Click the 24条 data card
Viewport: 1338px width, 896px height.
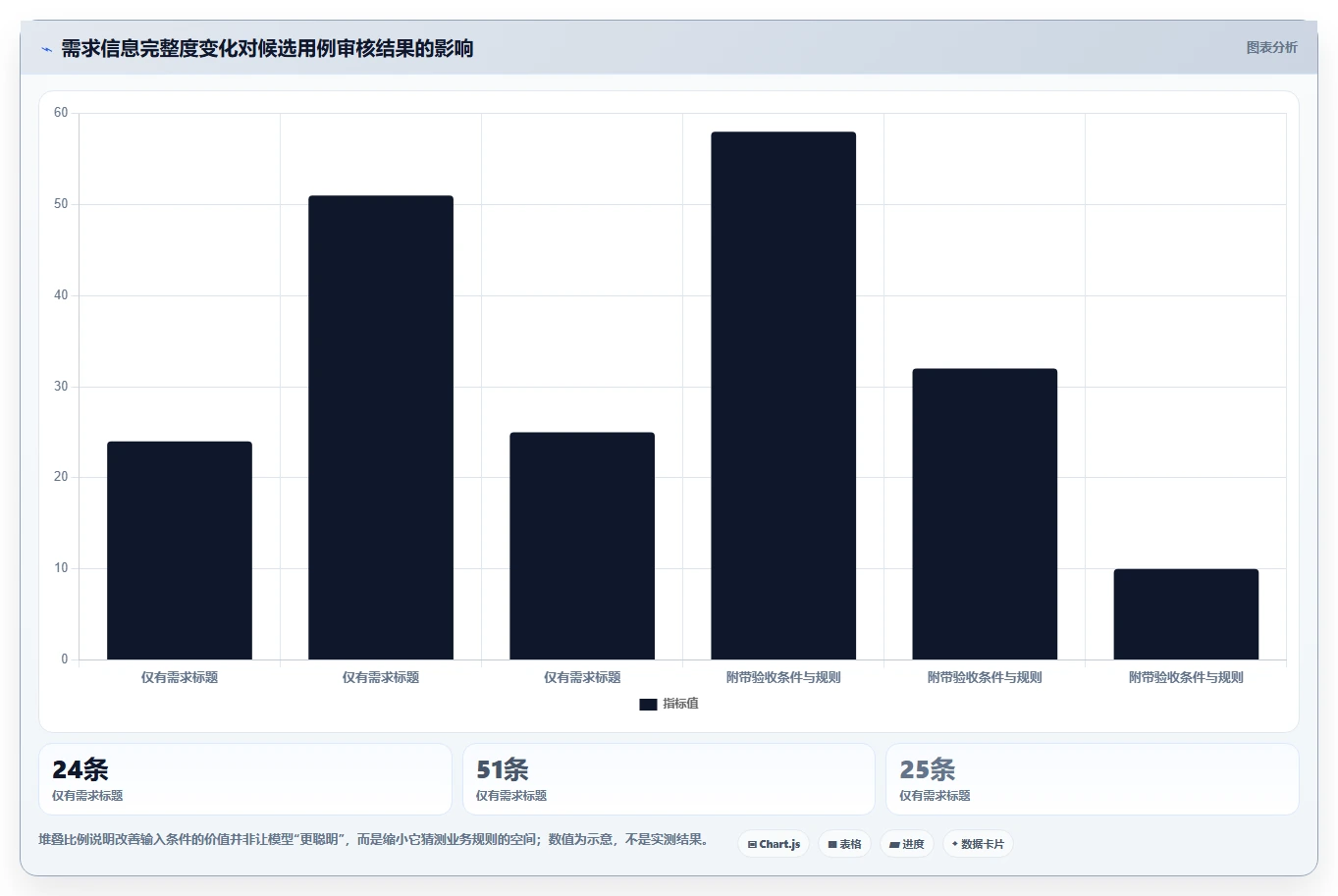click(245, 779)
